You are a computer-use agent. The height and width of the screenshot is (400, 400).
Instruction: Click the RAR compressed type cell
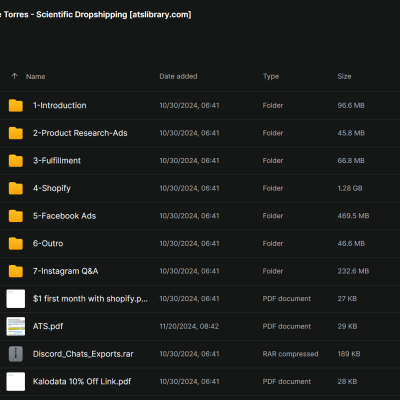pos(290,354)
